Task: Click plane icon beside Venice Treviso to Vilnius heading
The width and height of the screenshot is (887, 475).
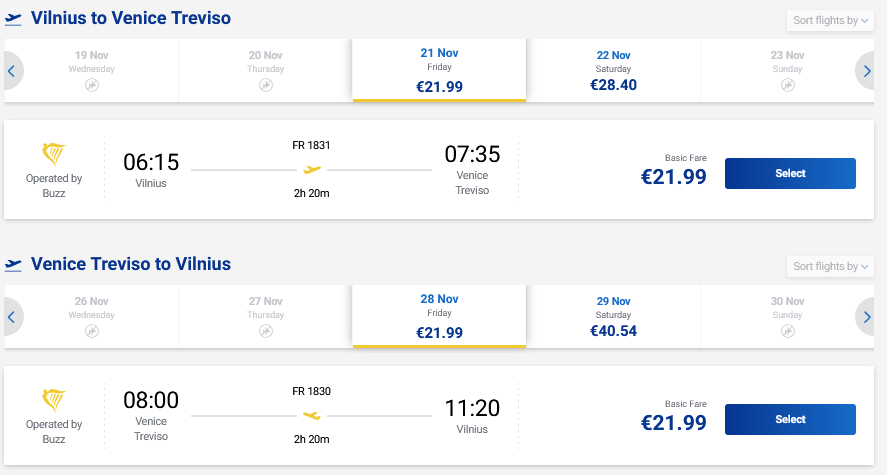Action: click(14, 265)
